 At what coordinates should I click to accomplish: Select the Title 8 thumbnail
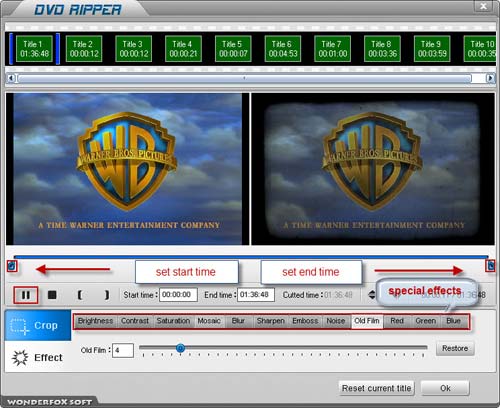coord(382,49)
